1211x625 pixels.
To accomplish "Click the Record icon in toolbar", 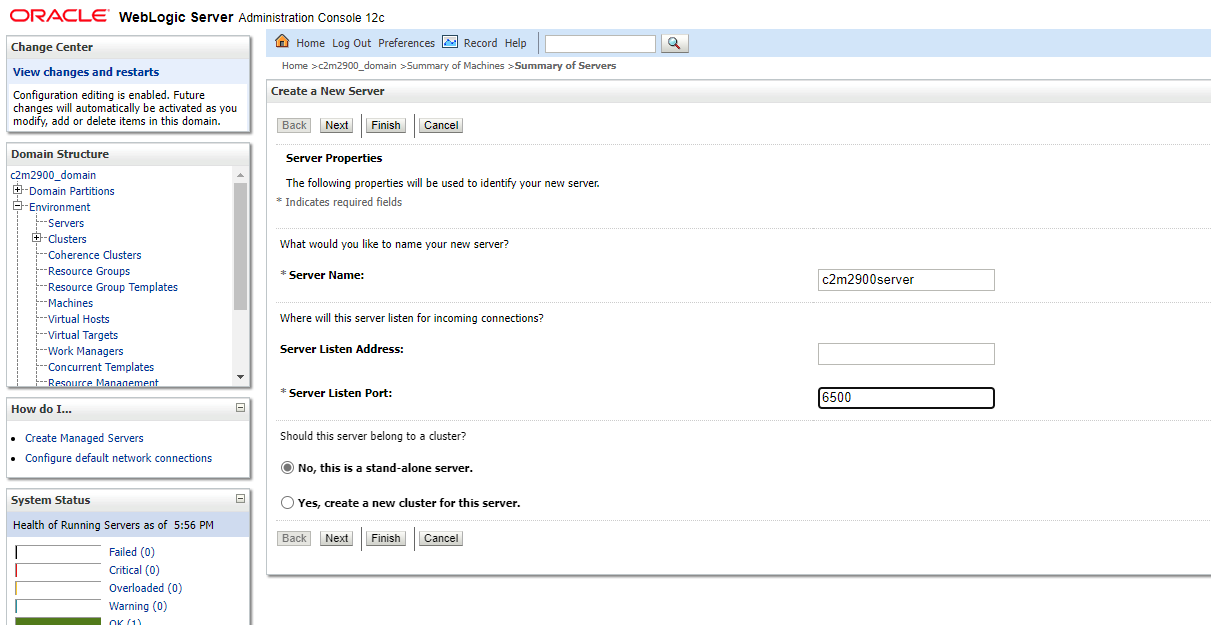I will point(450,42).
